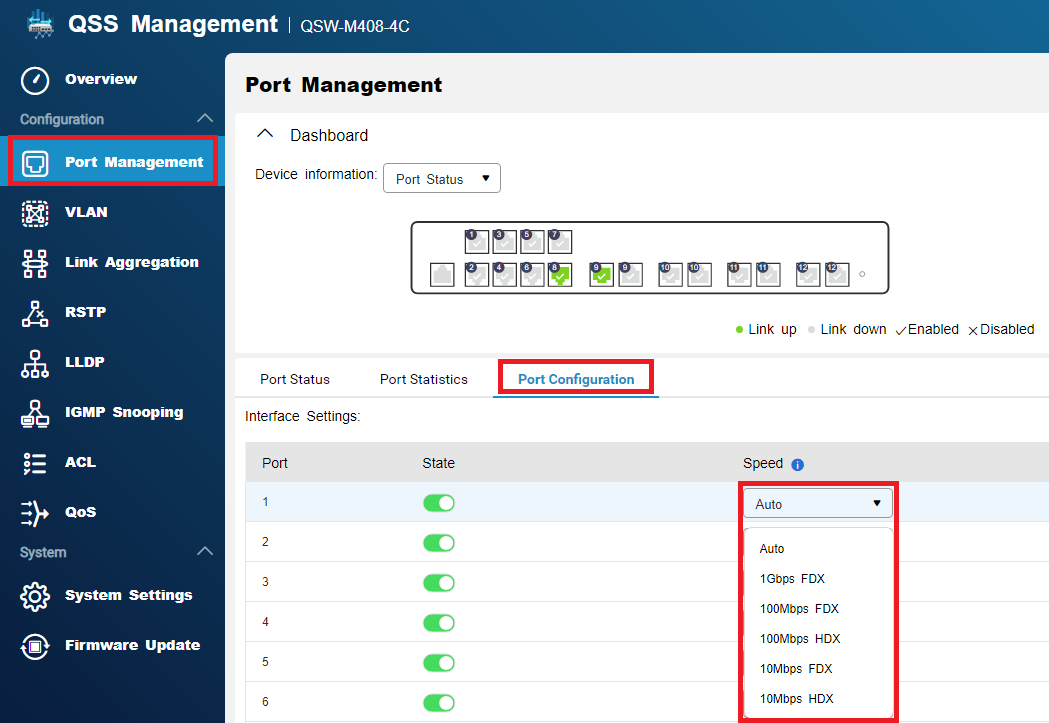Choose 10Mbps HDX speed option
The image size is (1049, 723).
pos(796,699)
